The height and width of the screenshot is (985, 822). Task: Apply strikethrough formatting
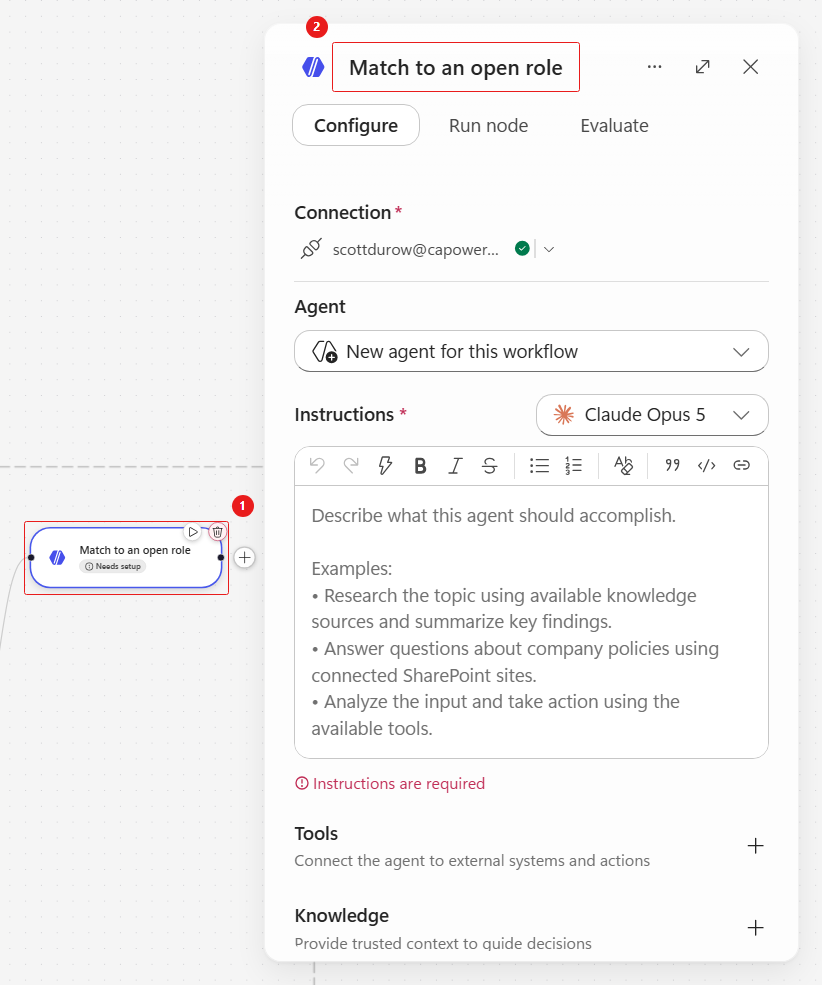490,465
